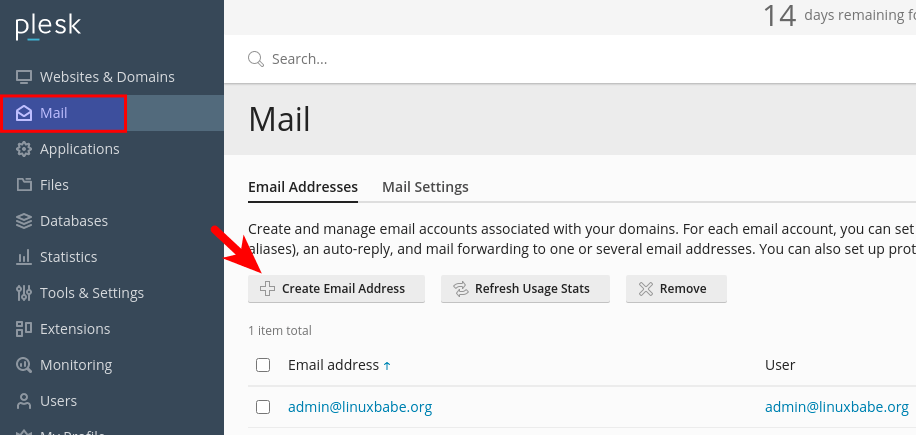Click the Files folder icon
This screenshot has height=435, width=916.
tap(24, 185)
